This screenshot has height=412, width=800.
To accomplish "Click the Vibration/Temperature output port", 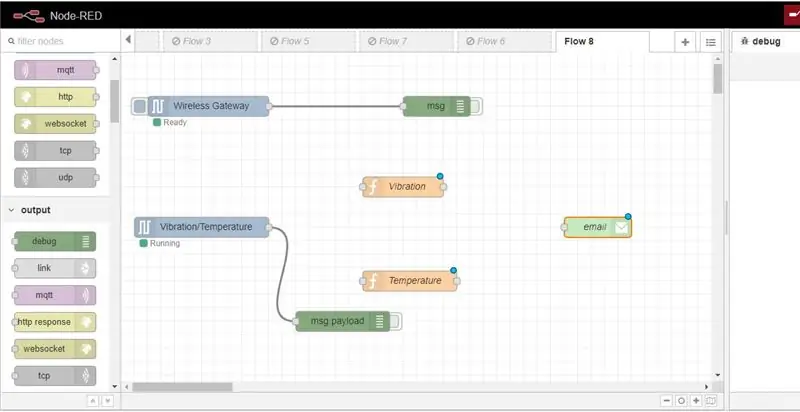I will pos(269,227).
